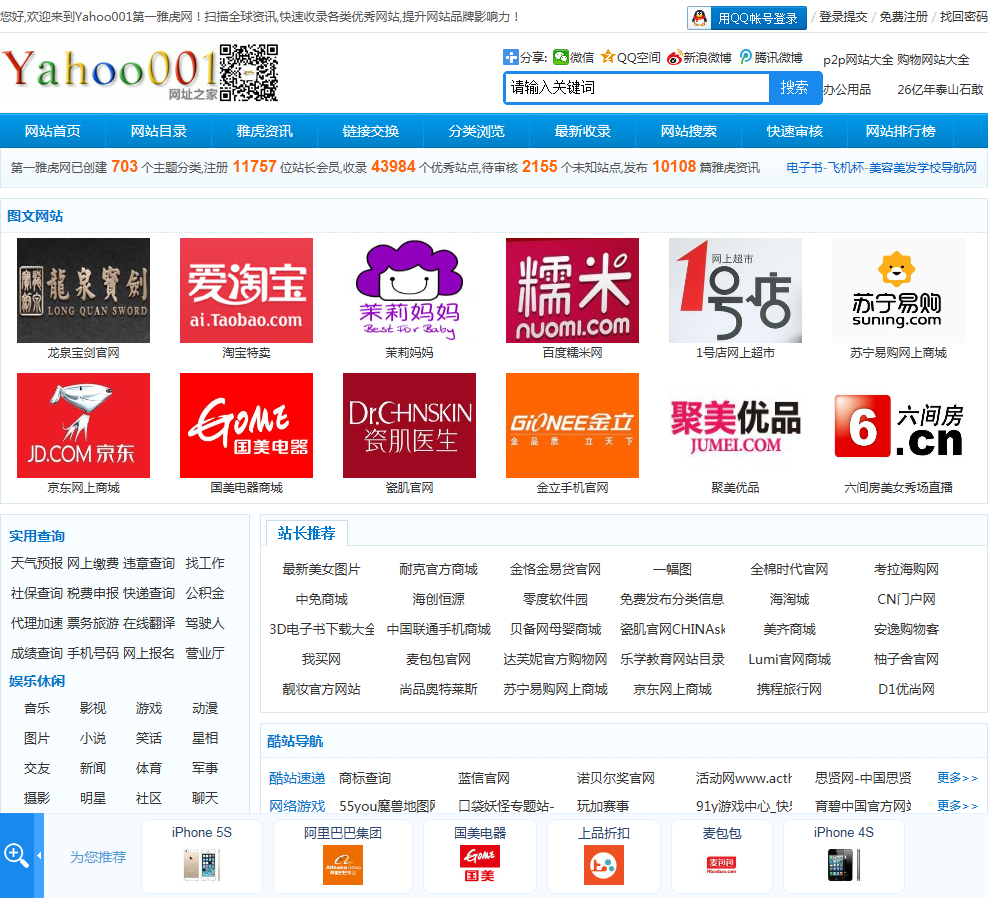Open the 爱淘宝 ai.Taobao.com tile
This screenshot has width=988, height=898.
pos(246,291)
